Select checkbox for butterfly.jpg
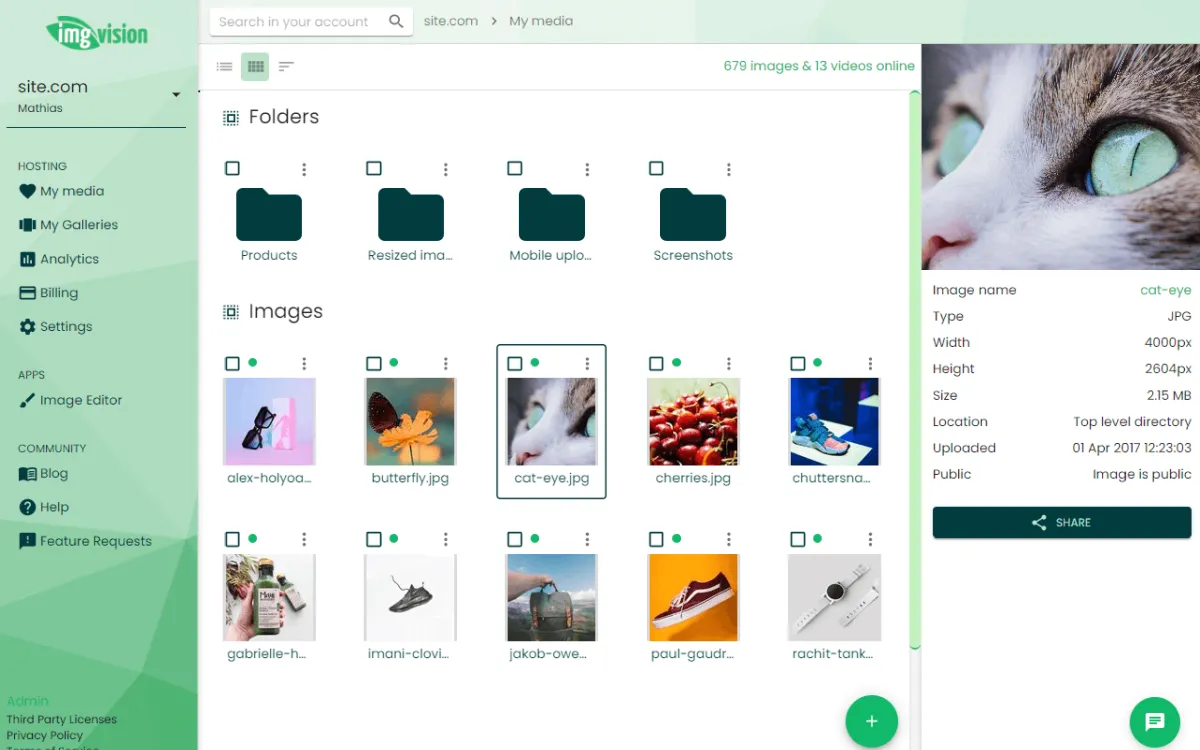The height and width of the screenshot is (750, 1200). [374, 364]
